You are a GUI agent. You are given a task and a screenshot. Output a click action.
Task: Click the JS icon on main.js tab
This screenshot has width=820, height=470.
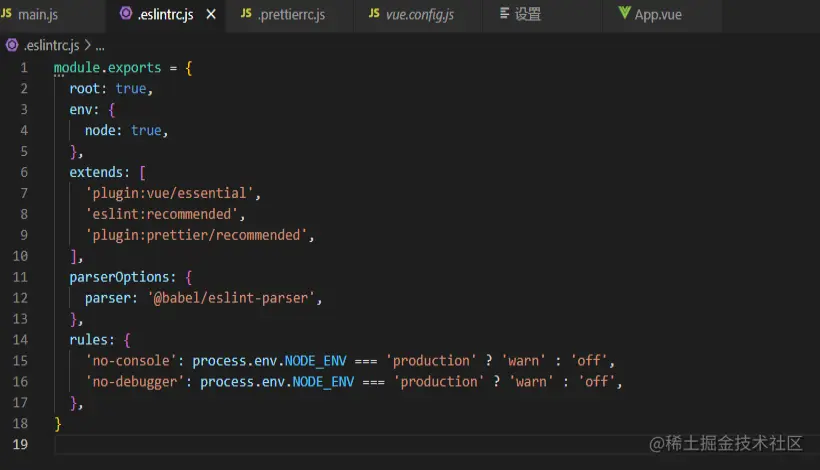pos(7,14)
